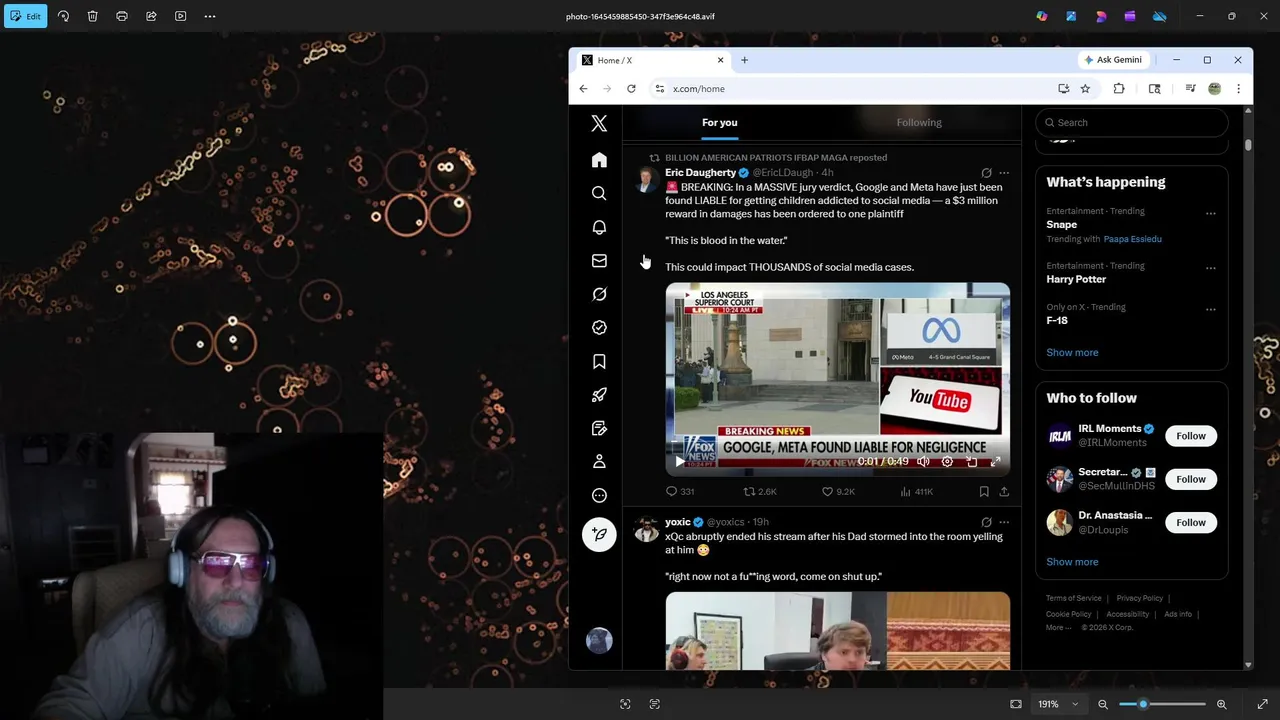Screen dimensions: 1280x720
Task: Like the post showing 9.2K likes
Action: point(838,492)
